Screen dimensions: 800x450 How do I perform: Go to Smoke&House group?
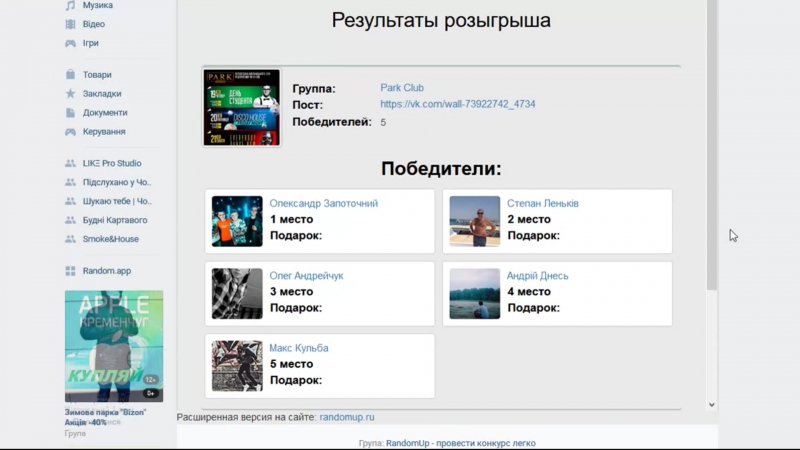click(x=110, y=239)
